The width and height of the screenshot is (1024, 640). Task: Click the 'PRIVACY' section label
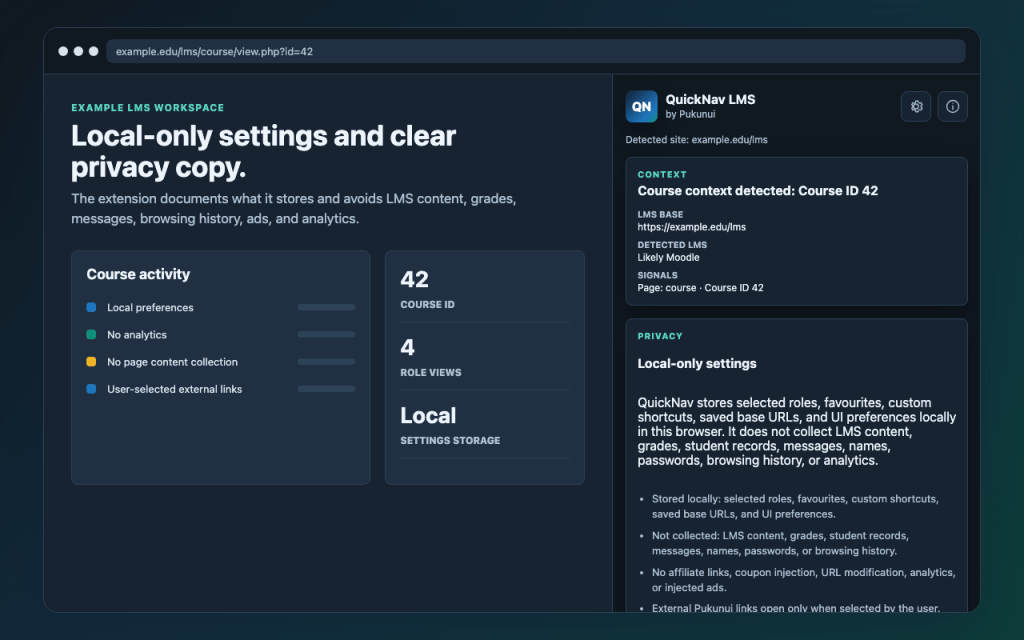[660, 336]
